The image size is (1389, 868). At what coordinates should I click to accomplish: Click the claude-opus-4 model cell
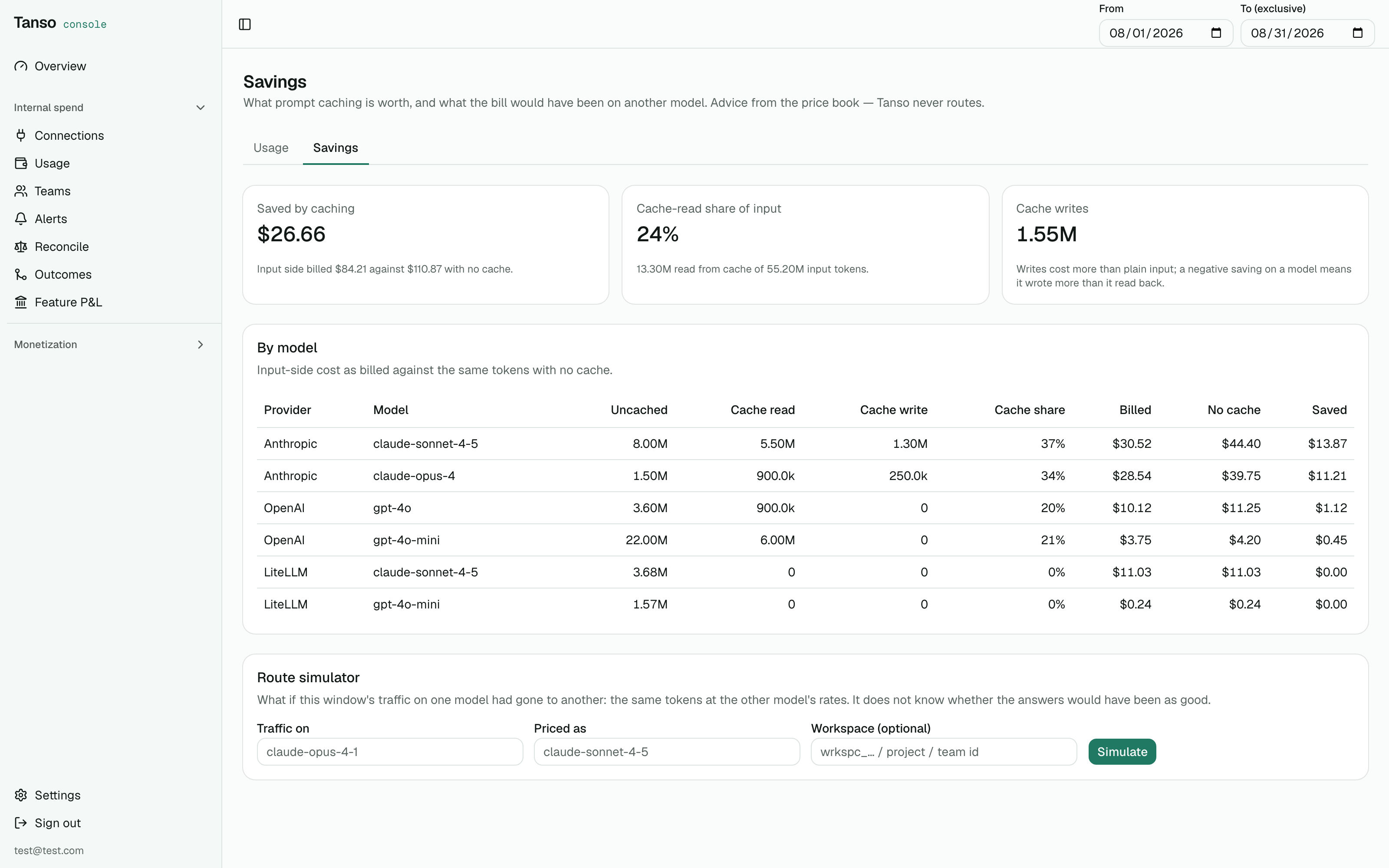pyautogui.click(x=414, y=476)
